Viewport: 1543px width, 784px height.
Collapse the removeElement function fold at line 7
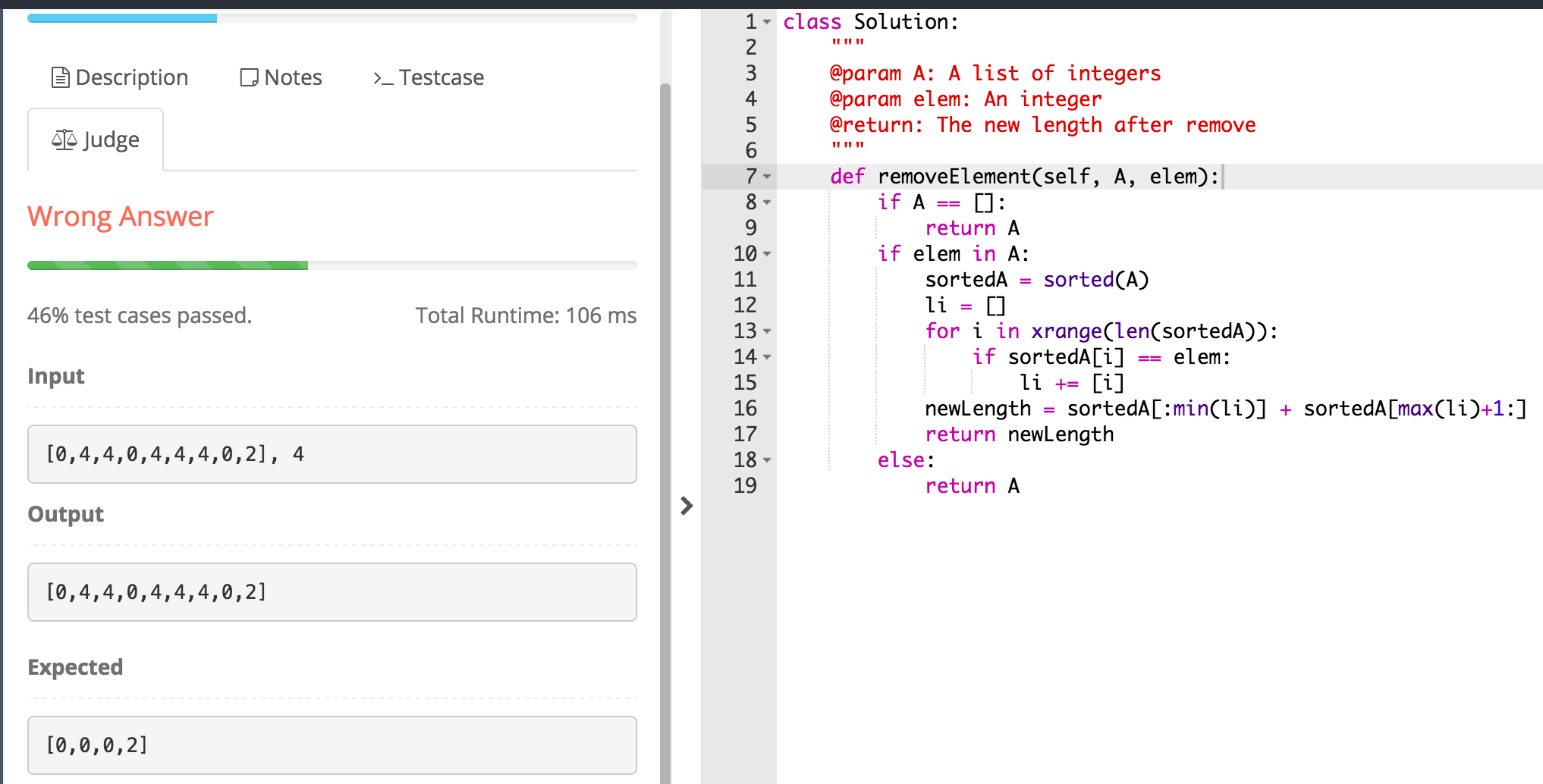click(767, 177)
